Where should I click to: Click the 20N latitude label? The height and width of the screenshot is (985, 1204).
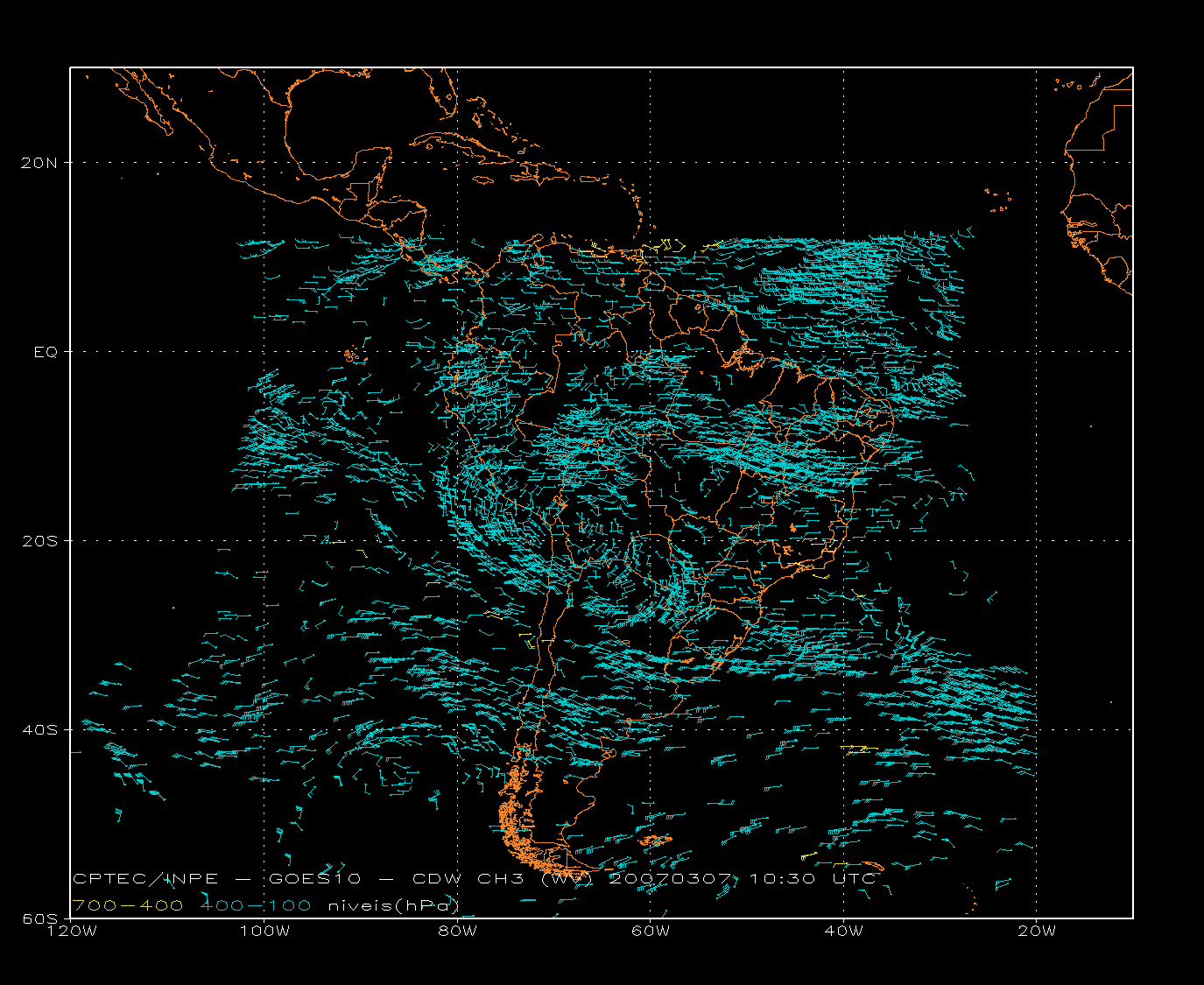click(x=41, y=162)
